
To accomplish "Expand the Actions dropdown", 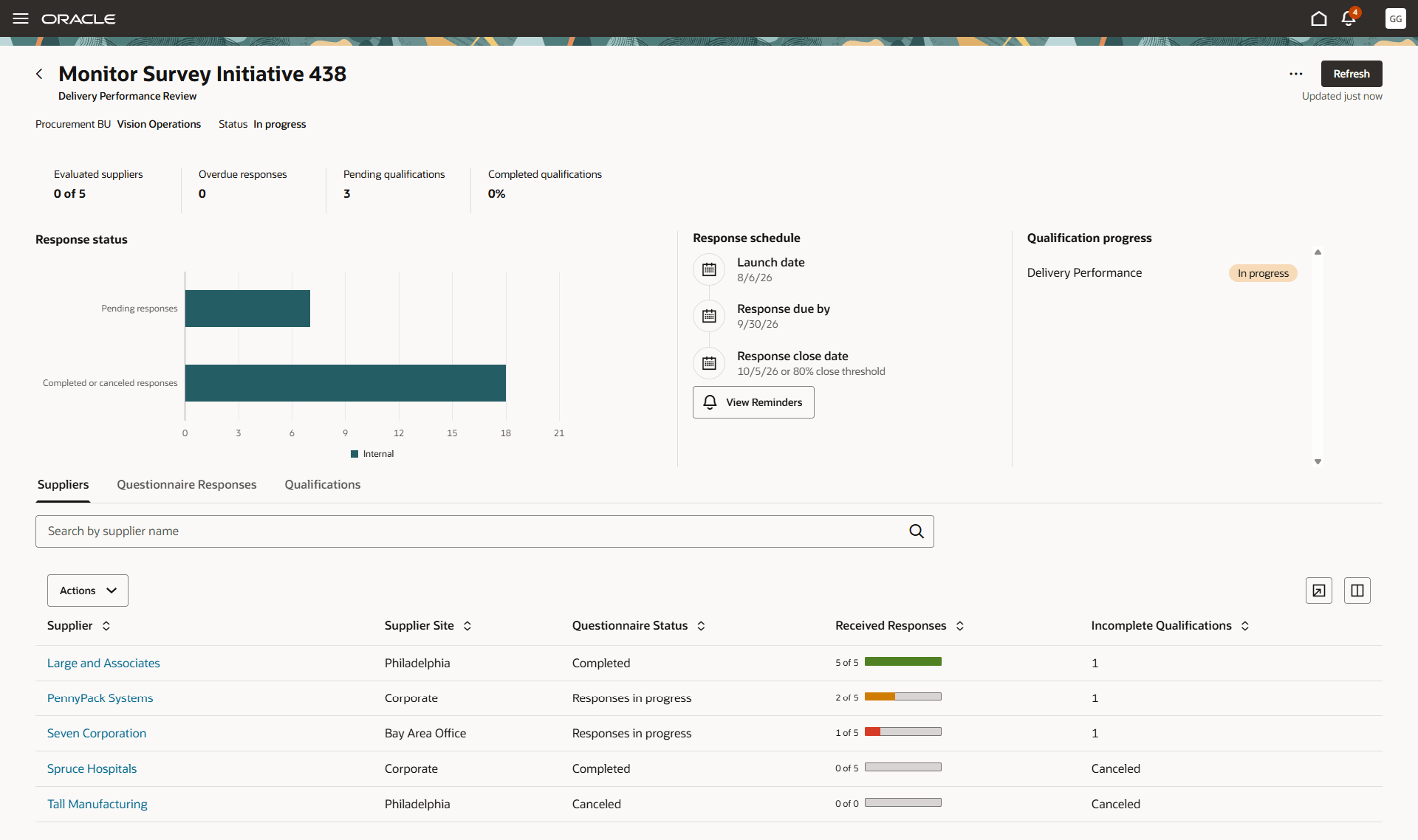I will pyautogui.click(x=88, y=591).
